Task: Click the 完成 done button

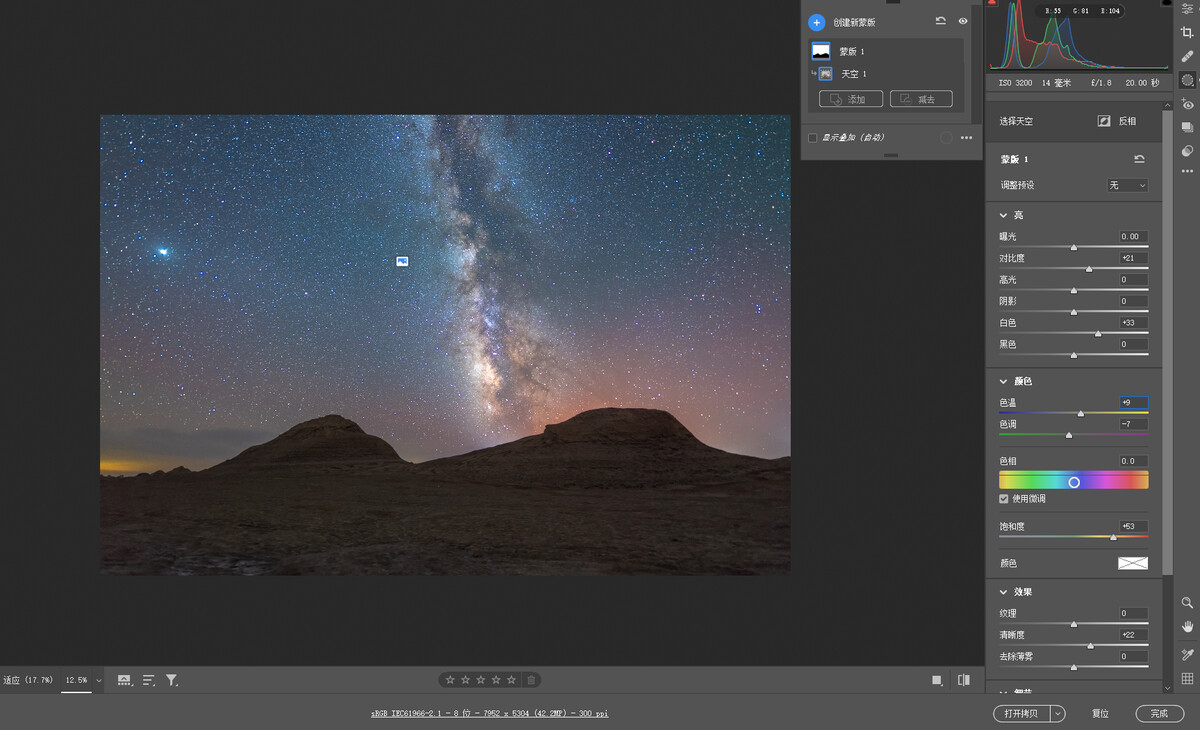Action: (1160, 714)
